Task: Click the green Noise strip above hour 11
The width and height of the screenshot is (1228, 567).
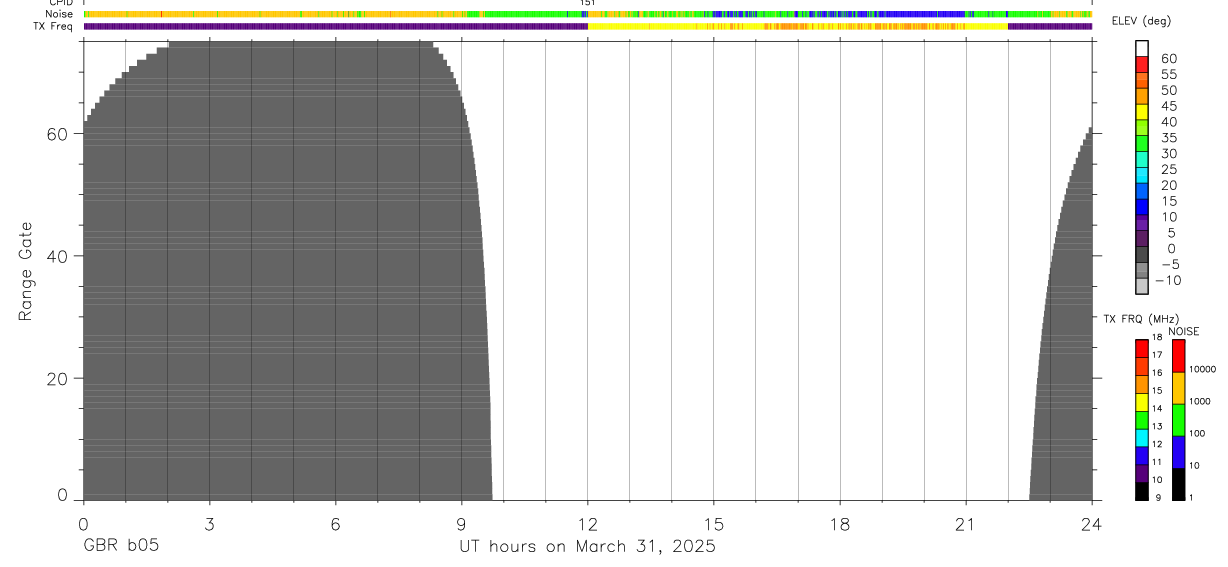Action: 545,14
